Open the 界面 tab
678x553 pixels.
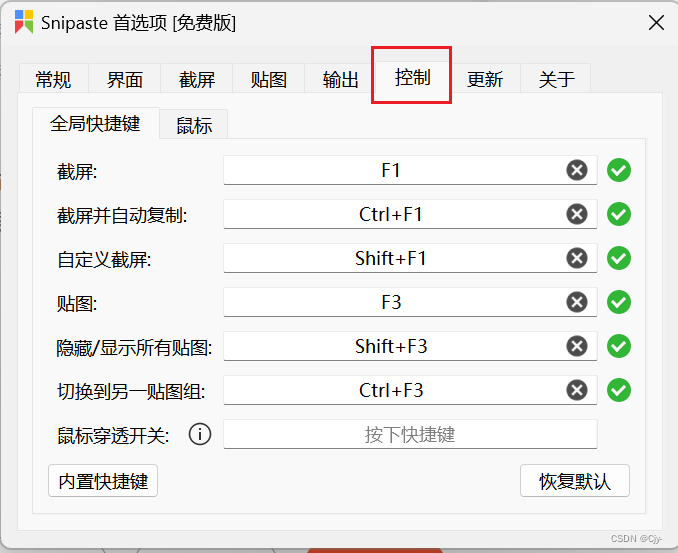(x=125, y=79)
